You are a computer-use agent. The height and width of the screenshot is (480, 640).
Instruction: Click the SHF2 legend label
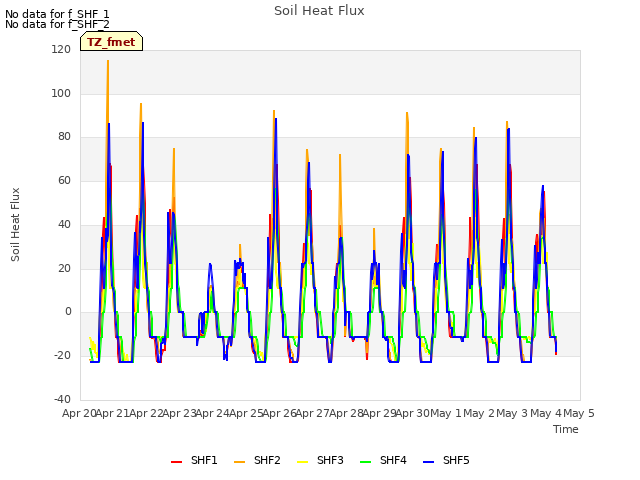point(267,460)
